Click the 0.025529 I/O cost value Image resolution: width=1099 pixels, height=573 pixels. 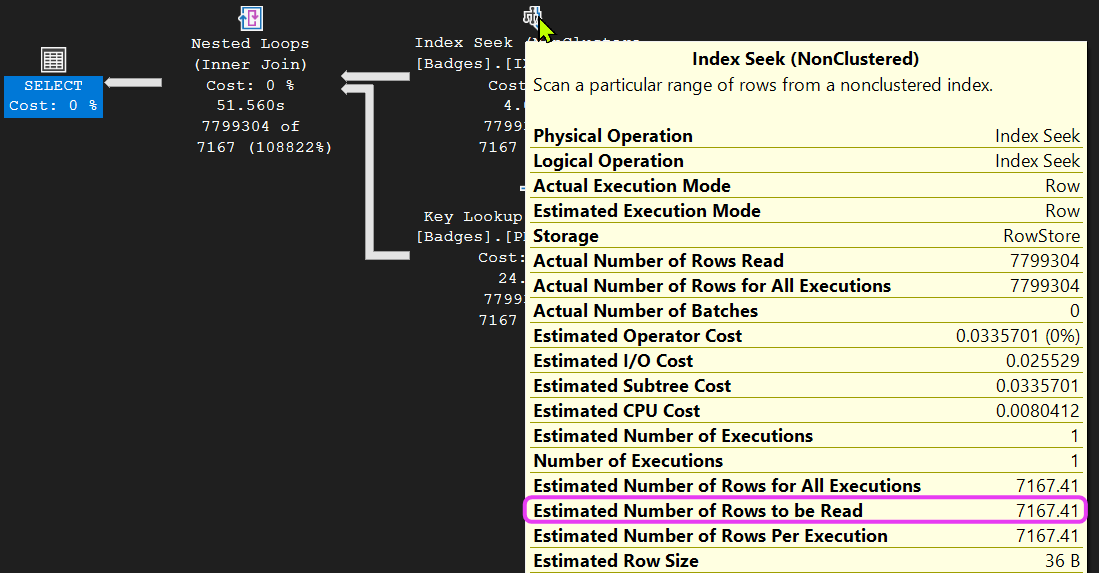(1043, 361)
